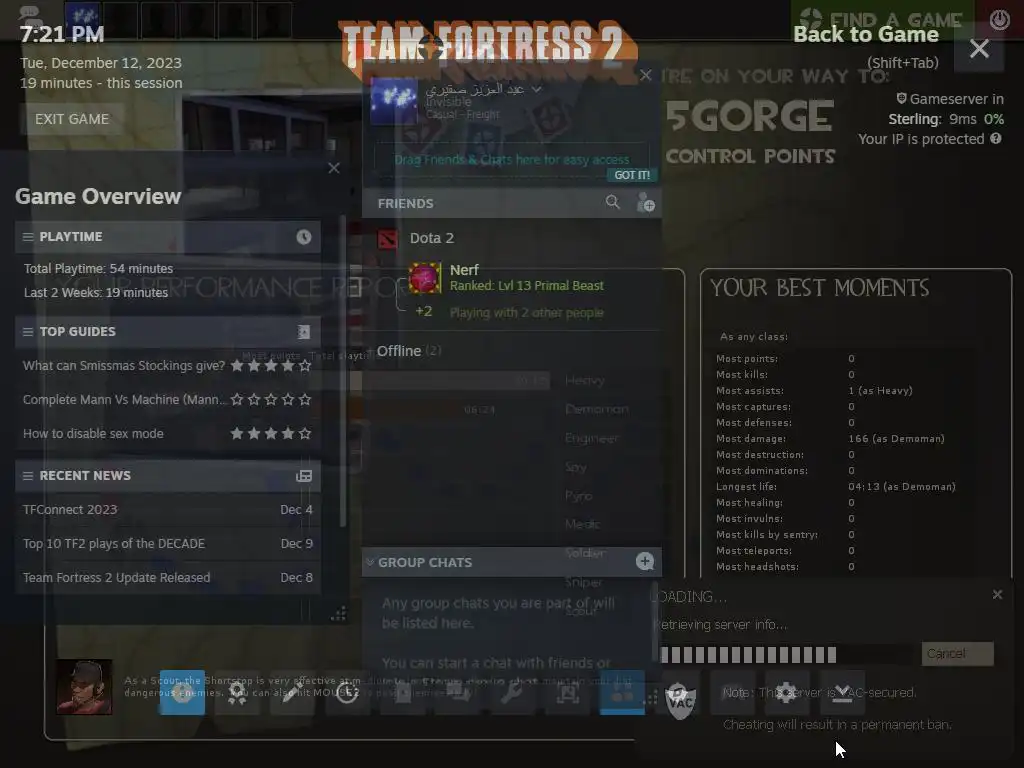Screen dimensions: 1024x768
Task: Open Nerf's friend avatar
Action: tap(424, 278)
